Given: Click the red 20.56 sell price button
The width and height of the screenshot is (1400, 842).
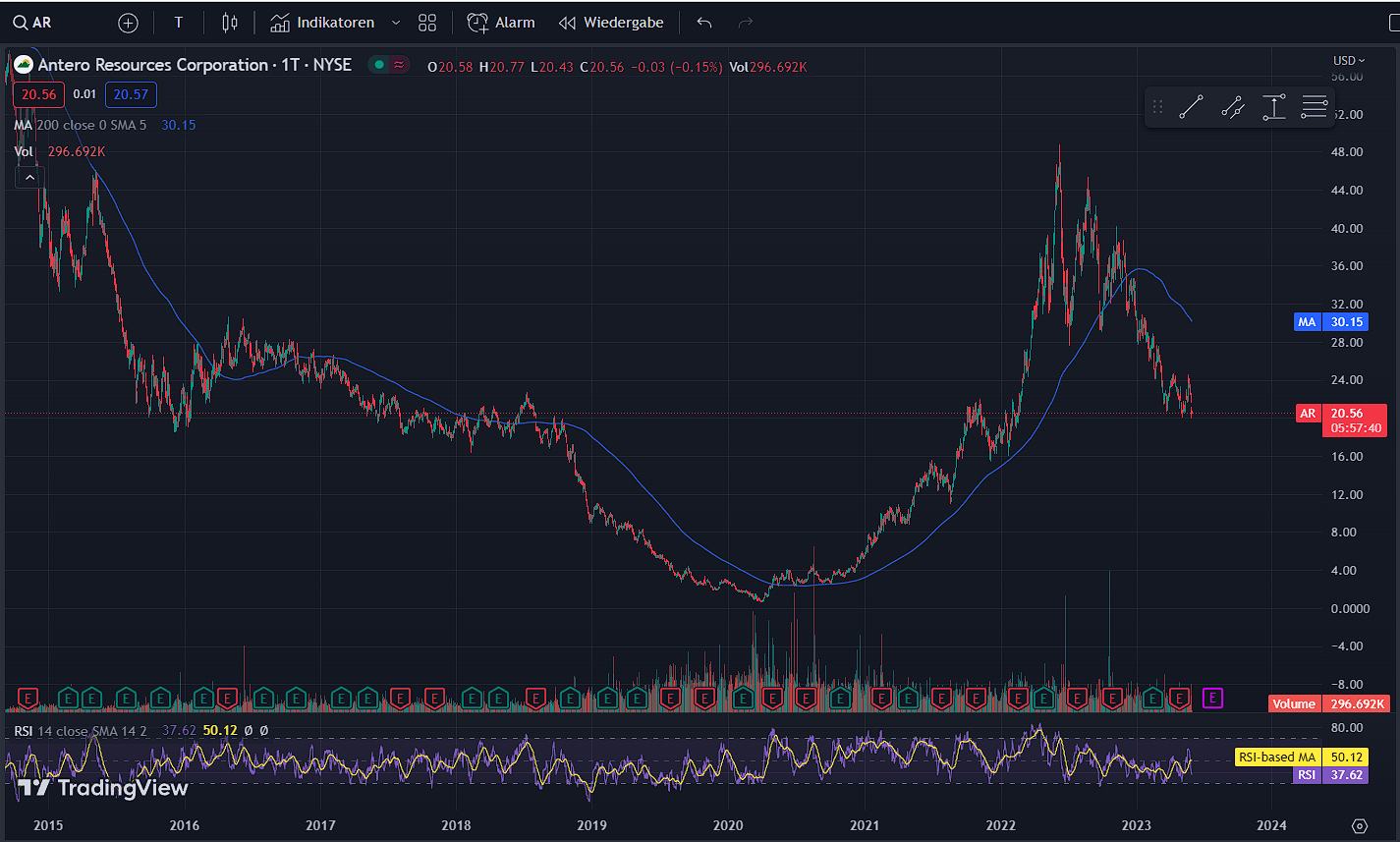Looking at the screenshot, I should pos(38,94).
